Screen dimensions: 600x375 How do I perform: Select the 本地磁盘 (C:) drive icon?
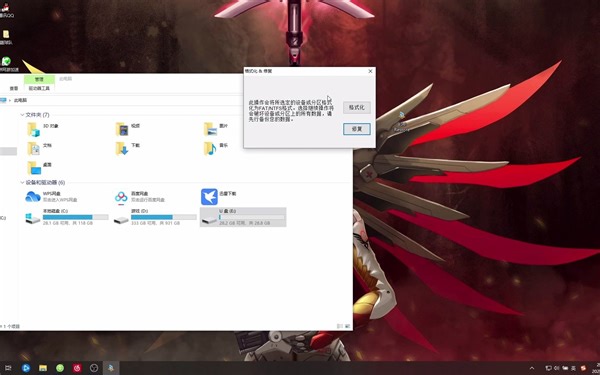pos(33,218)
